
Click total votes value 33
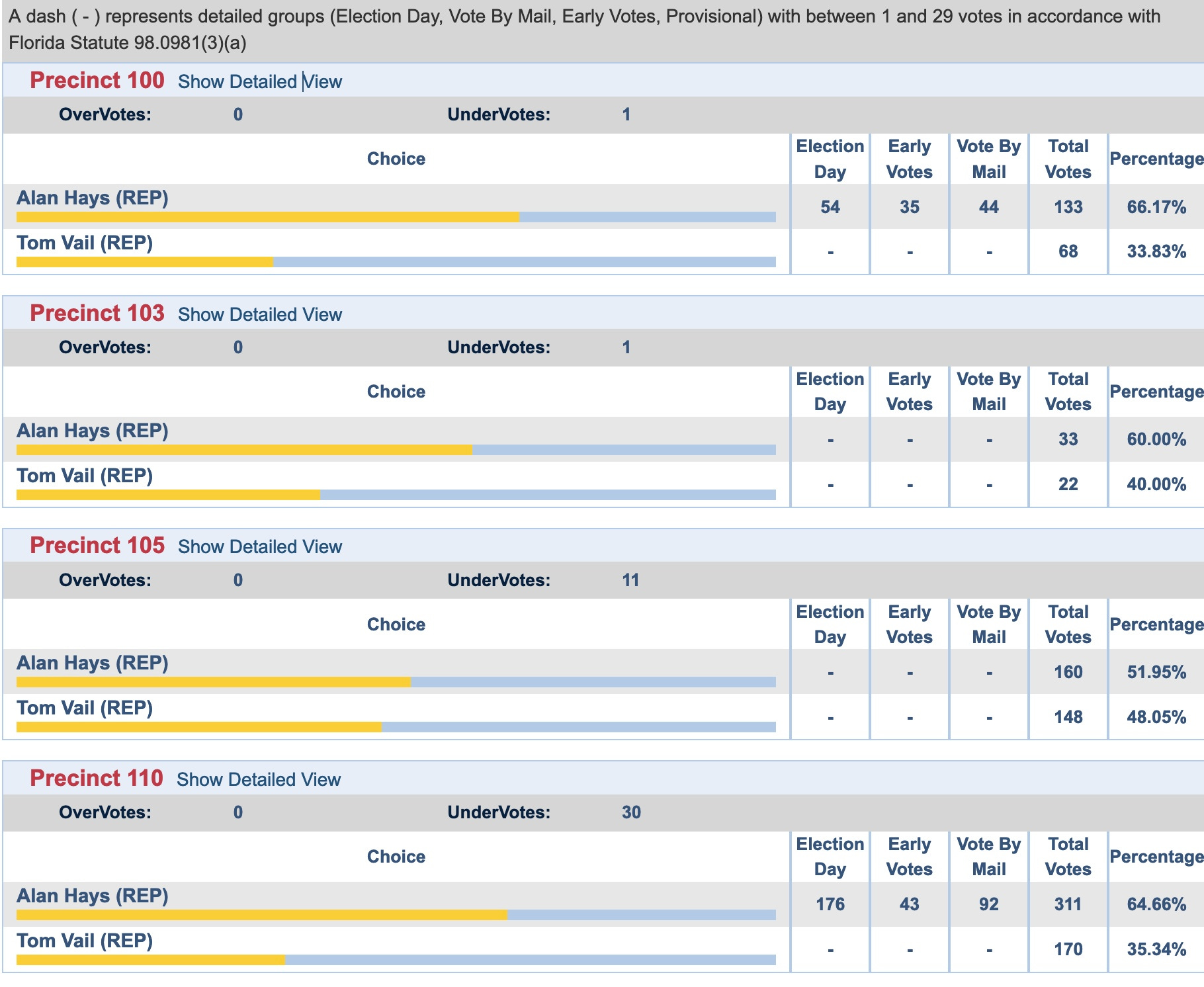(x=1068, y=439)
